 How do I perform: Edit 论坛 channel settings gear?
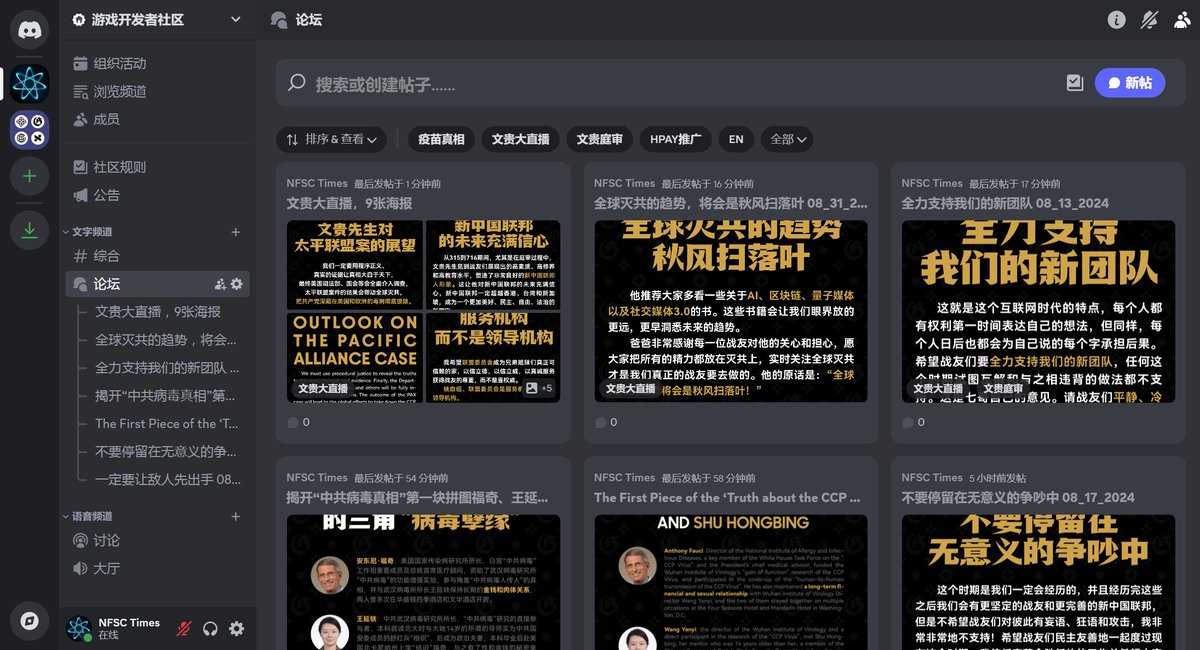click(x=237, y=284)
